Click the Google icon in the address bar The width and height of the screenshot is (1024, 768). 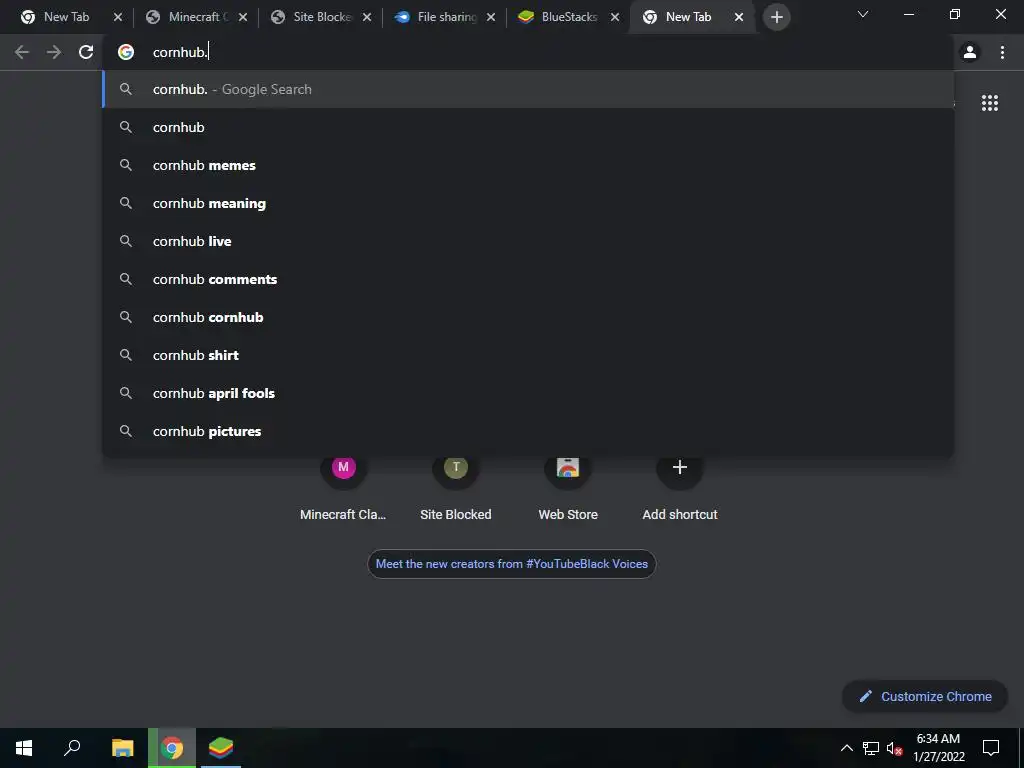tap(126, 52)
